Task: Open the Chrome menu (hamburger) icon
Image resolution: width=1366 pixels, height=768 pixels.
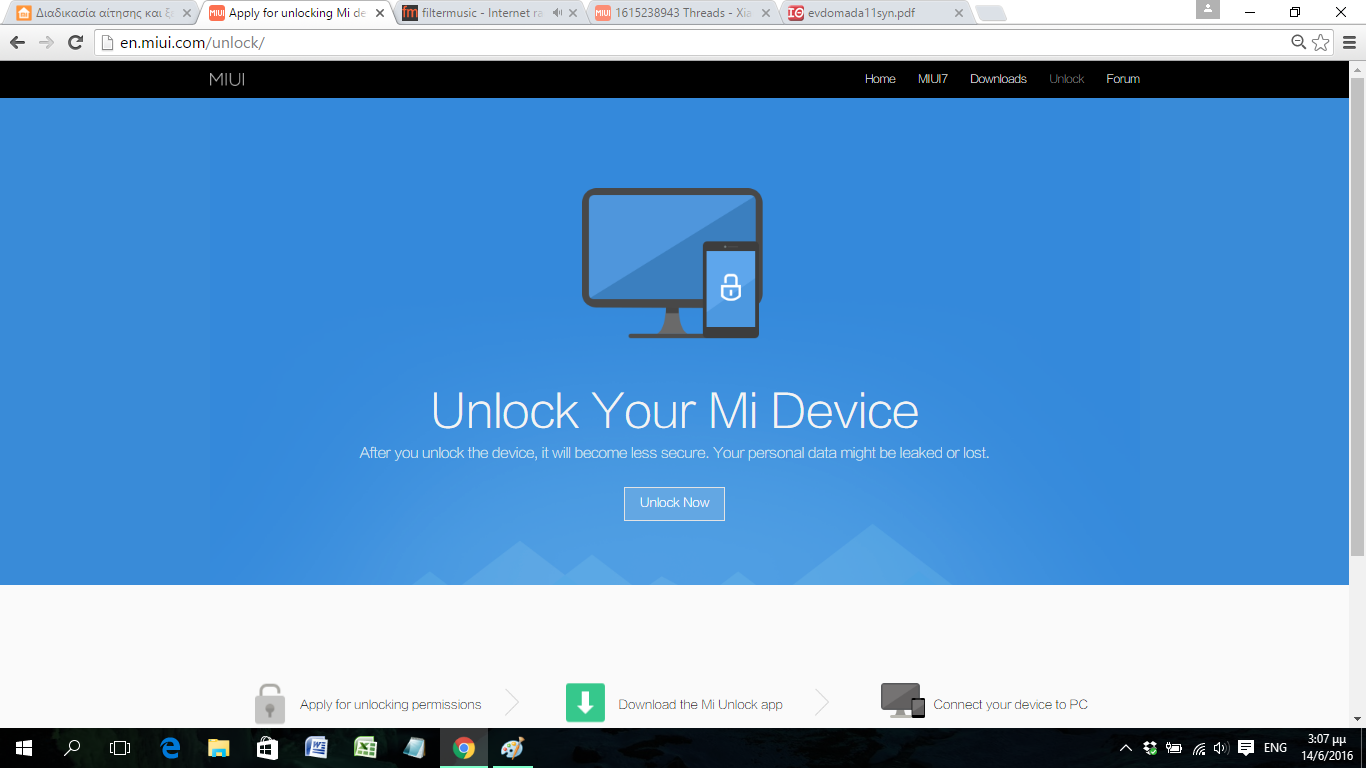Action: (x=1349, y=42)
